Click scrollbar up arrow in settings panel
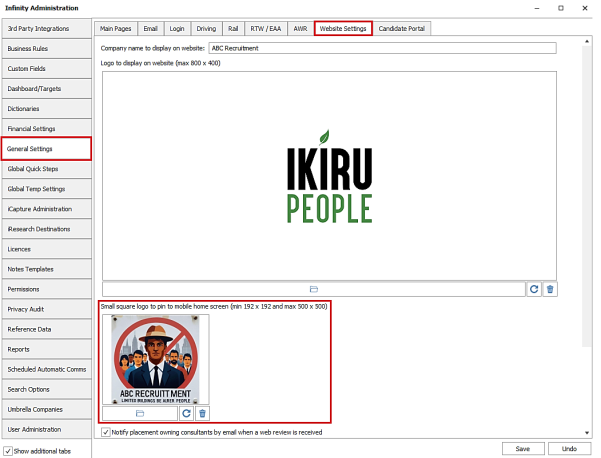Screen dimensions: 601x458 pos(587,41)
